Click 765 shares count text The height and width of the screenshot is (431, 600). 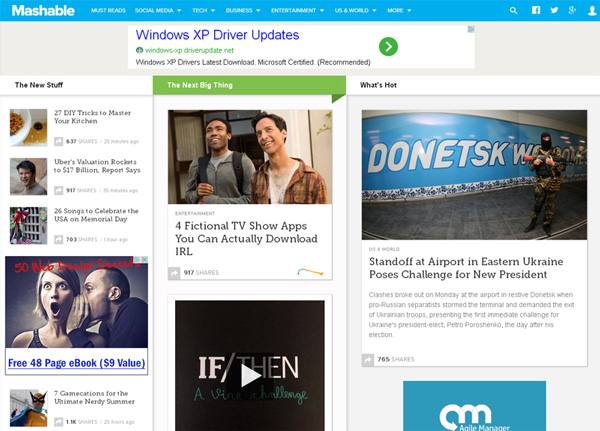pos(396,359)
